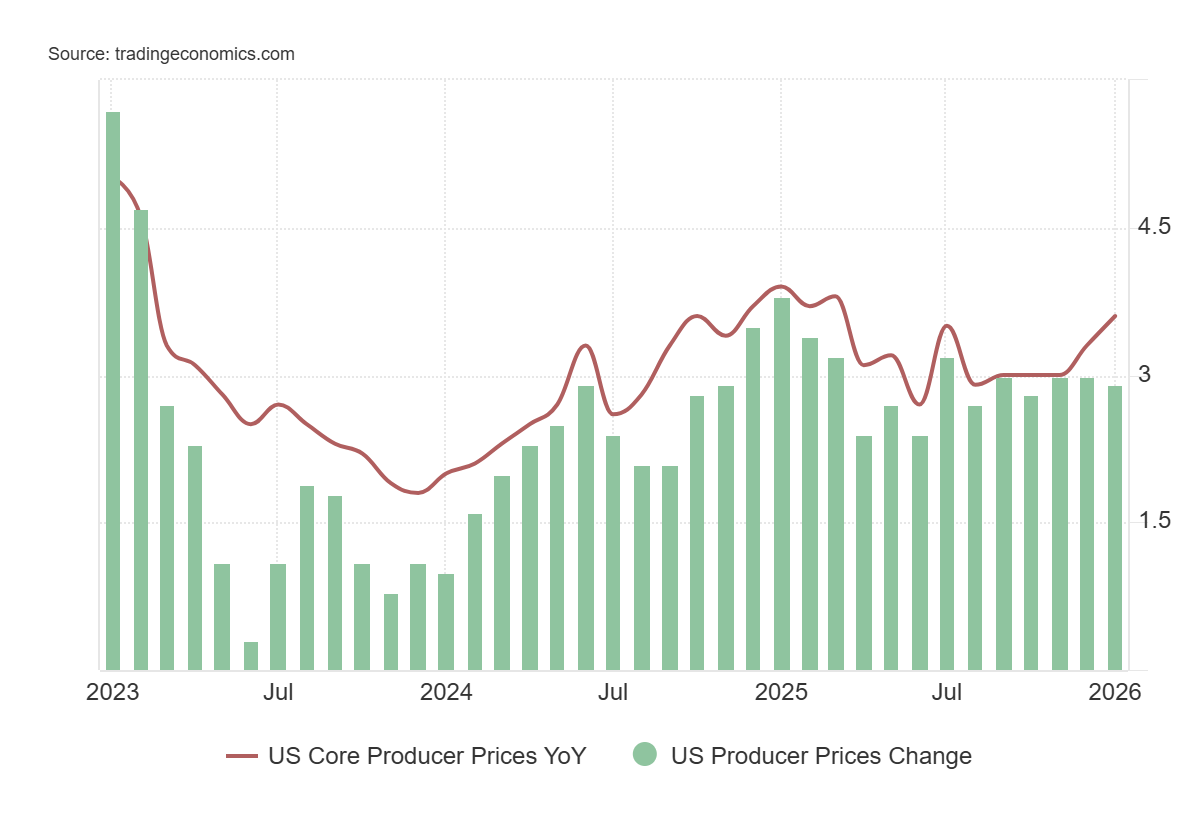
Task: Click the Jul label between 2025 and 2026
Action: pyautogui.click(x=946, y=692)
